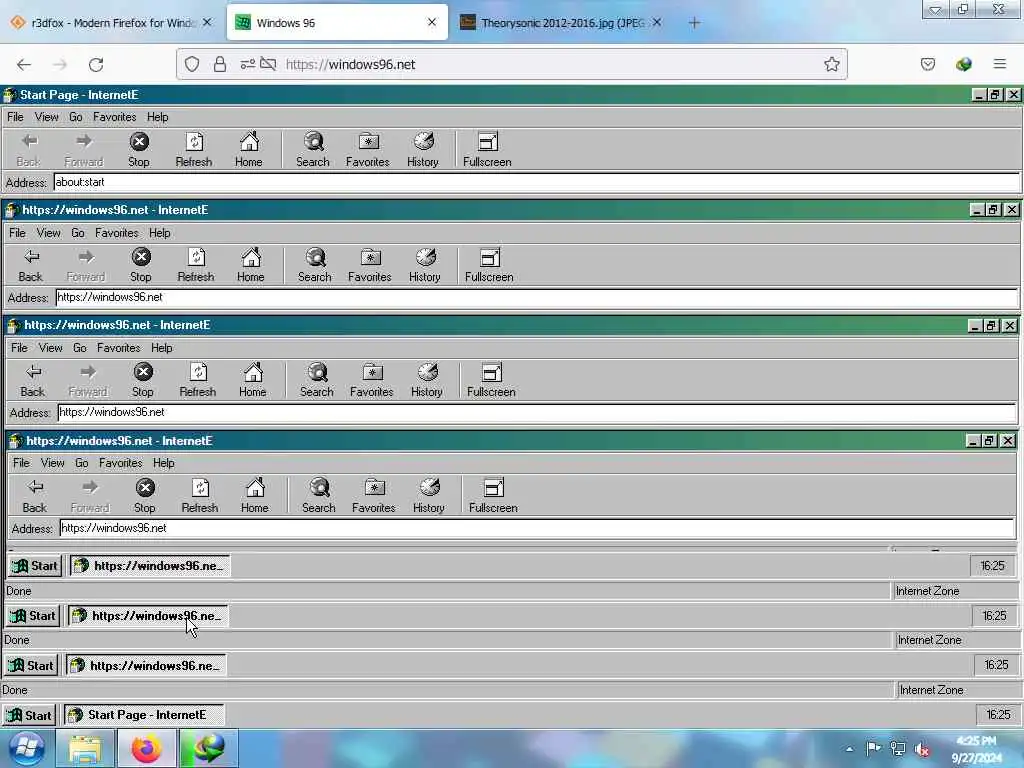
Task: Click Firefox's back navigation arrow
Action: [24, 64]
